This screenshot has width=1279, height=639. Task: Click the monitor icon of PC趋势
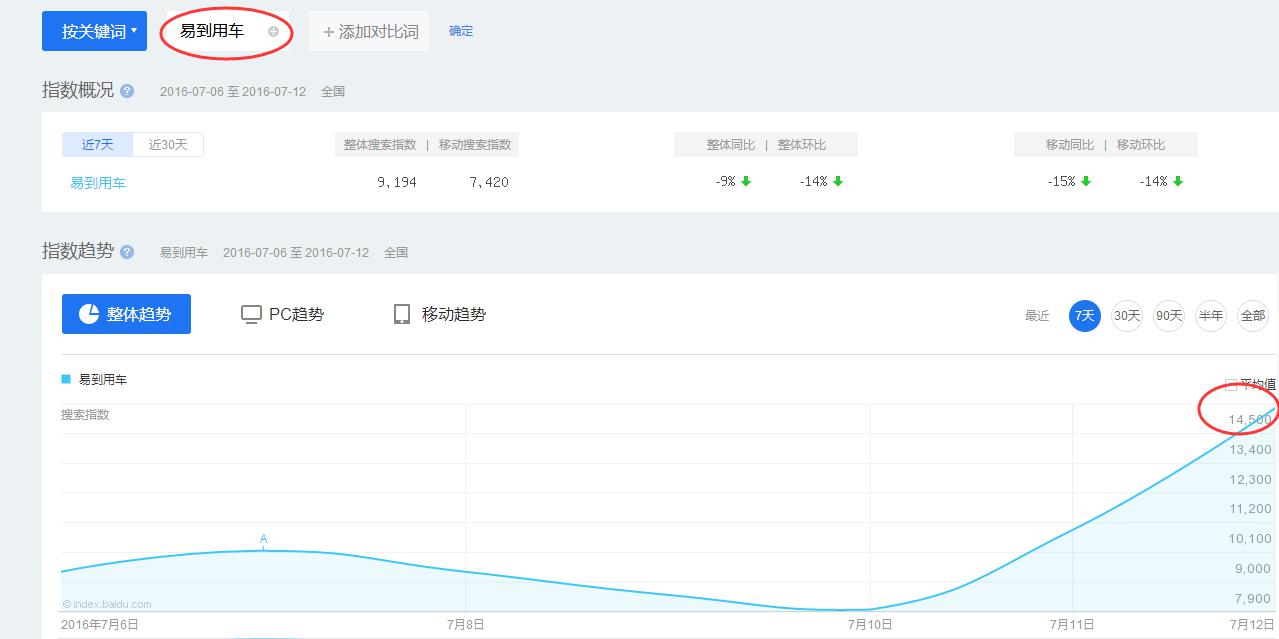251,314
